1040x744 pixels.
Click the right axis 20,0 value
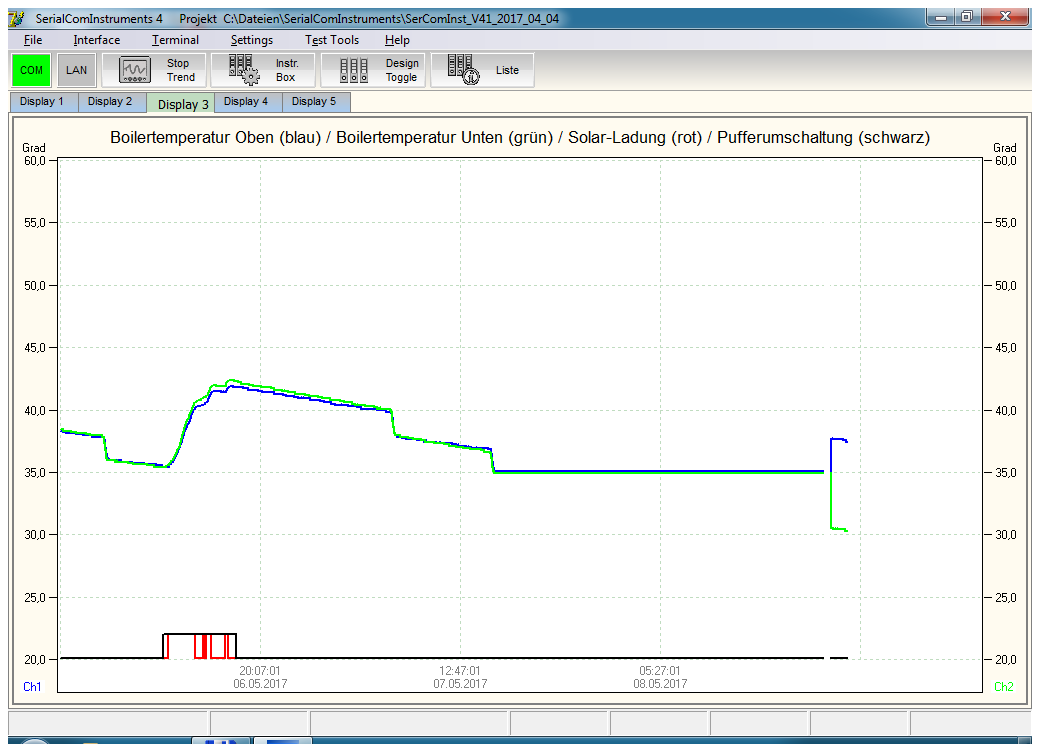click(1006, 660)
